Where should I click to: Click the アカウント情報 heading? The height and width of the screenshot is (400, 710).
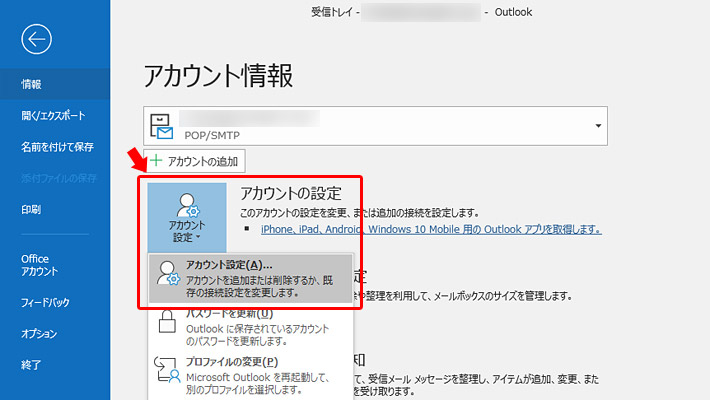pos(218,76)
